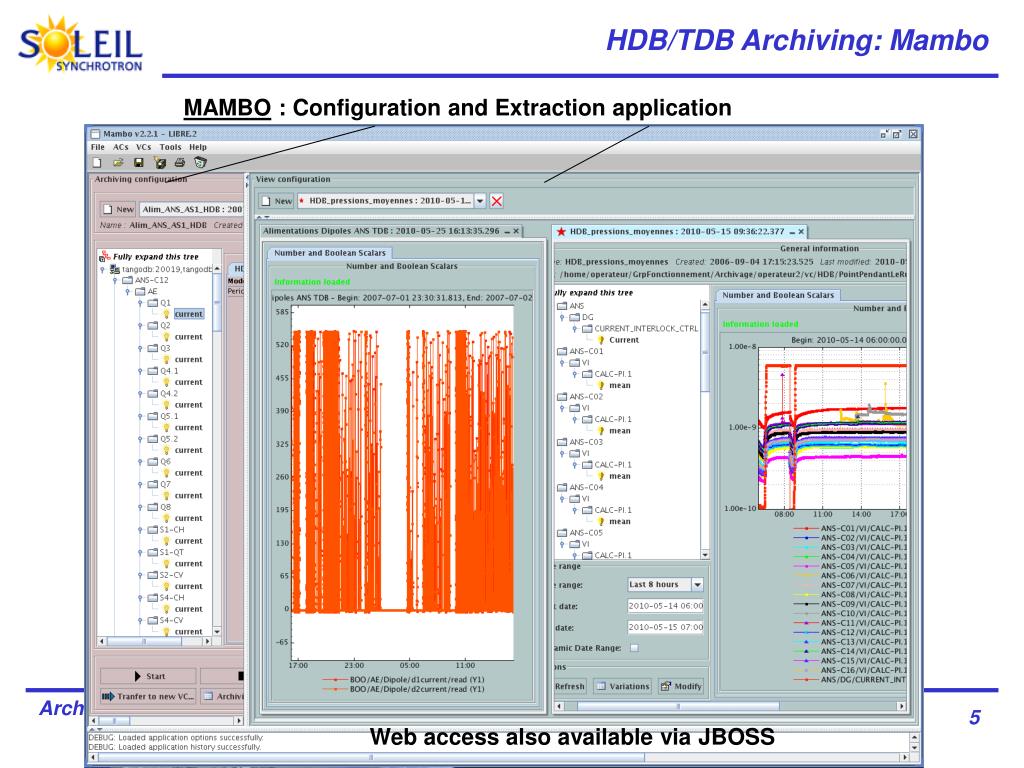Click the debug log's scroll-down arrow
Image resolution: width=1024 pixels, height=768 pixels.
[x=914, y=747]
